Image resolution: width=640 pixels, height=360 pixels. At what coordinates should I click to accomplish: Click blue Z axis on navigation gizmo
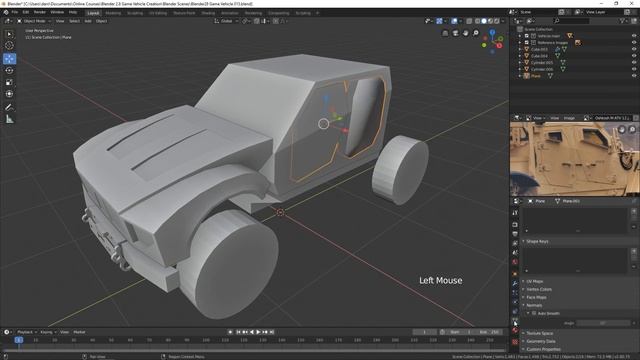click(492, 32)
